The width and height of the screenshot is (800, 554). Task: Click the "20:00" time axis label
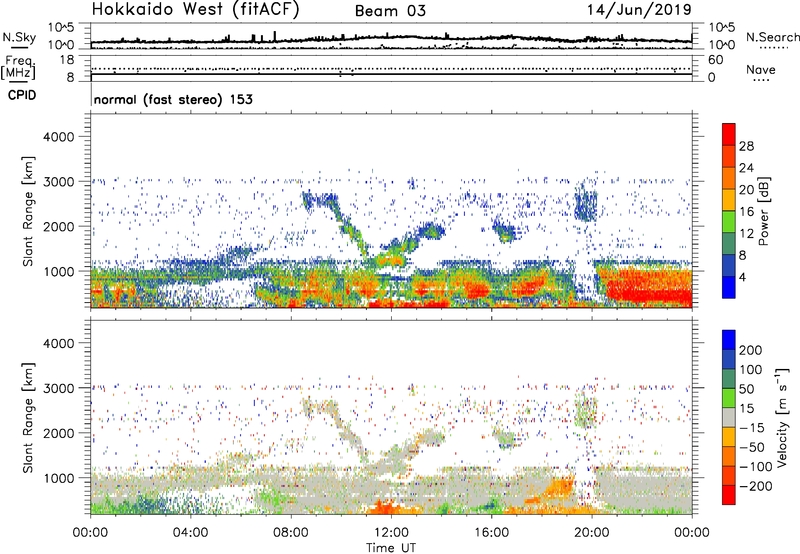tap(591, 533)
